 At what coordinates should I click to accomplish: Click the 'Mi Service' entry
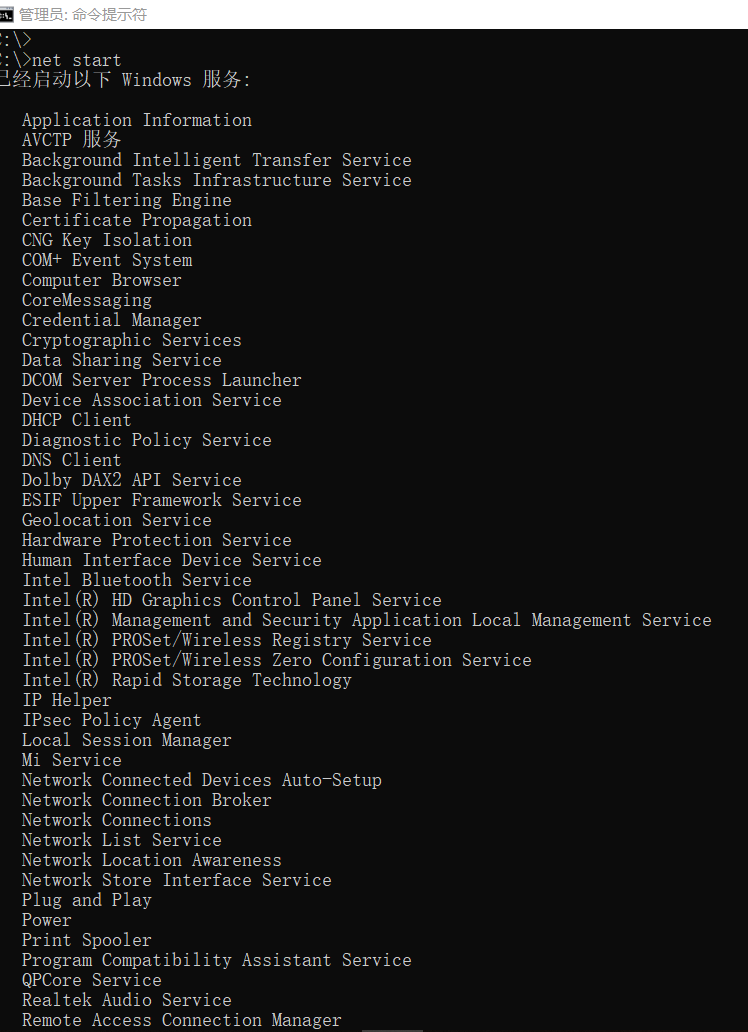72,760
